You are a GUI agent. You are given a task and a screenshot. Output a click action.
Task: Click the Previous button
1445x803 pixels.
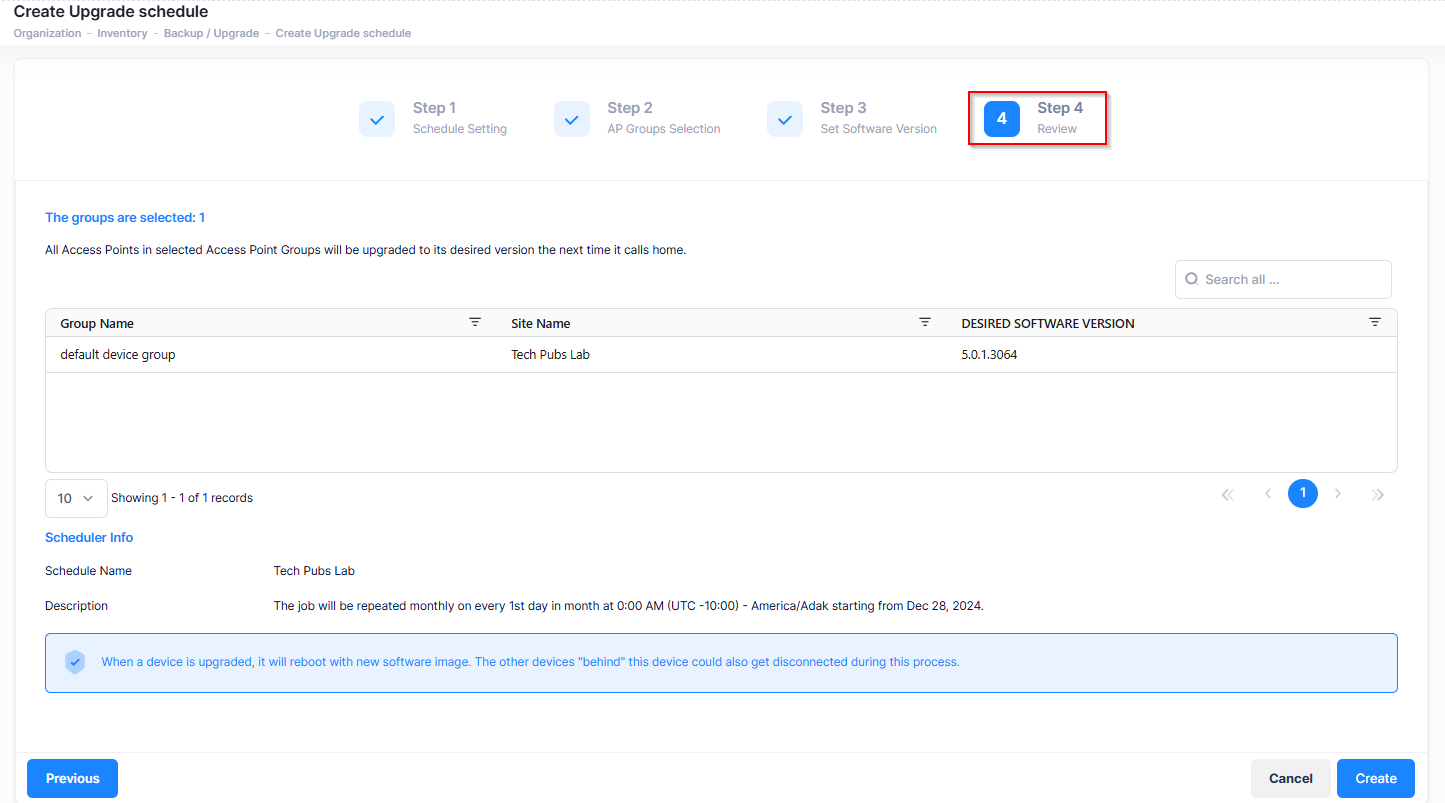tap(72, 778)
